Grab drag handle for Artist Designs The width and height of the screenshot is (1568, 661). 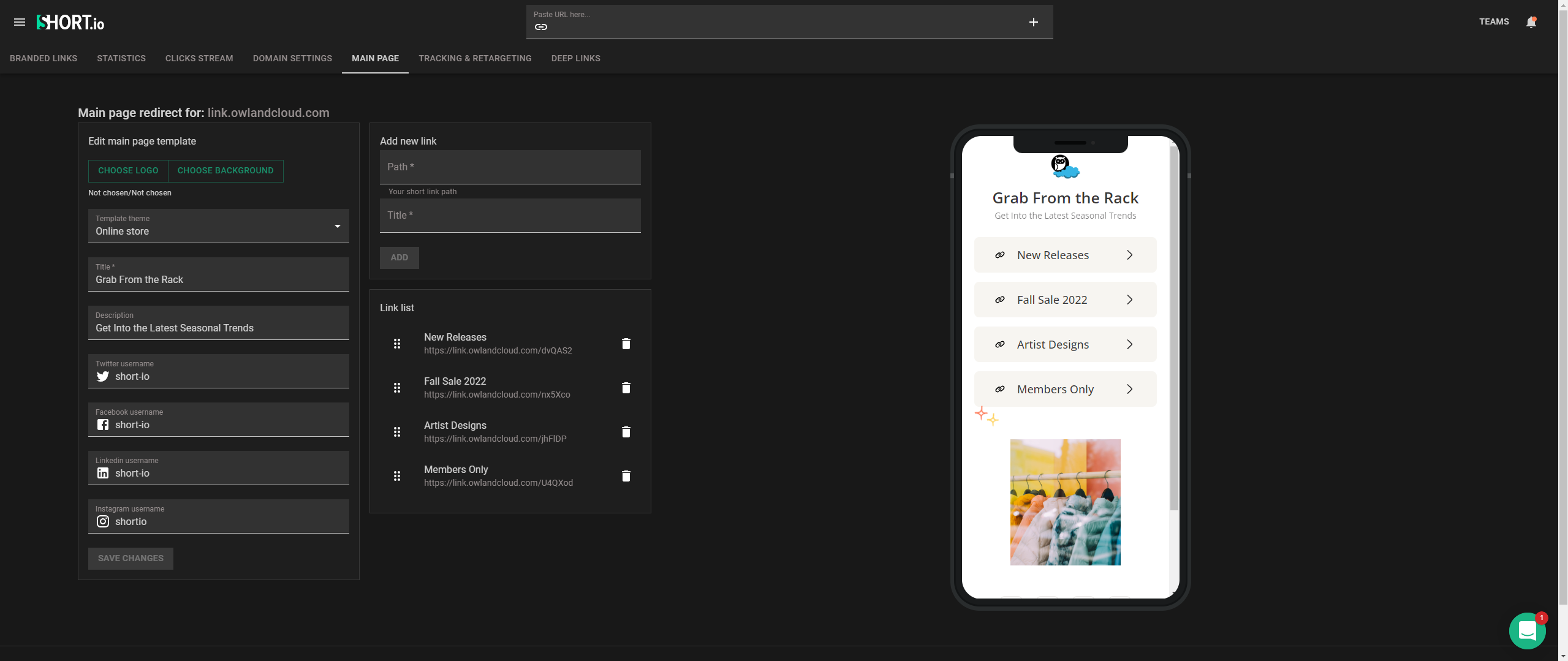point(397,432)
